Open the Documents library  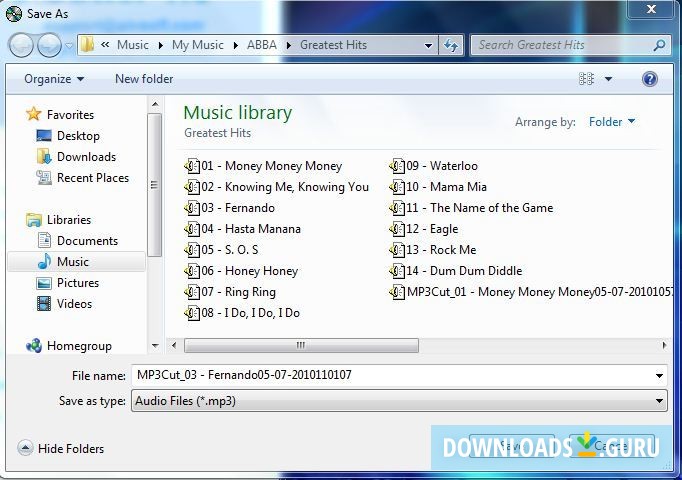pos(77,240)
